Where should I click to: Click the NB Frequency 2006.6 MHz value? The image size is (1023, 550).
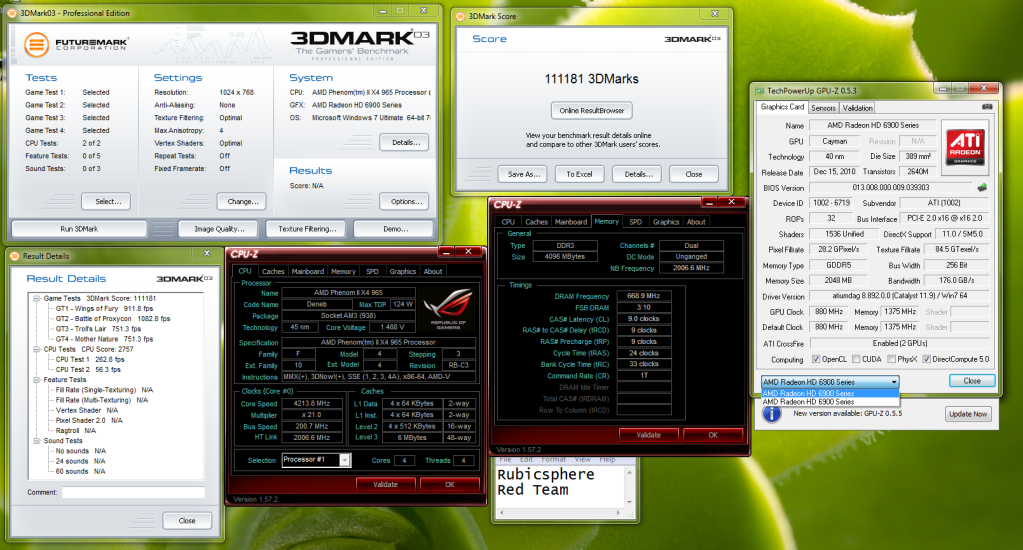(691, 268)
